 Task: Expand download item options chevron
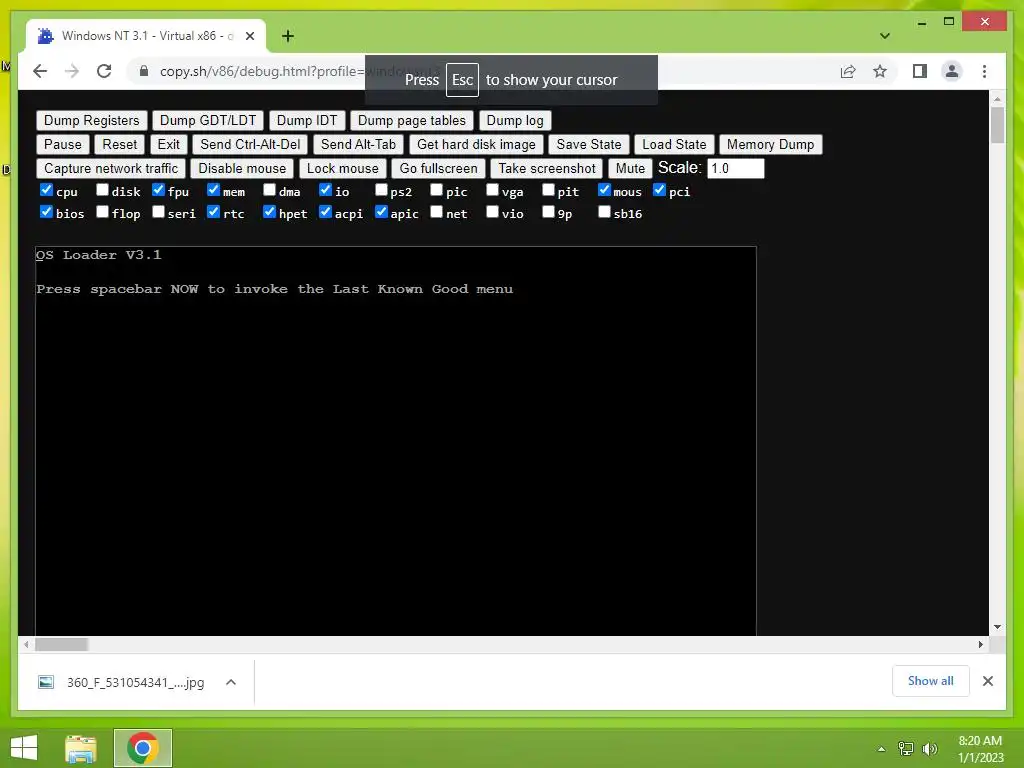tap(231, 682)
